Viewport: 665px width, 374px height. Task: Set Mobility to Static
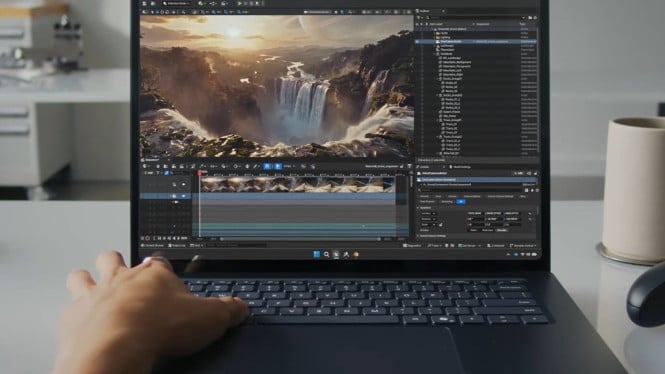(473, 230)
